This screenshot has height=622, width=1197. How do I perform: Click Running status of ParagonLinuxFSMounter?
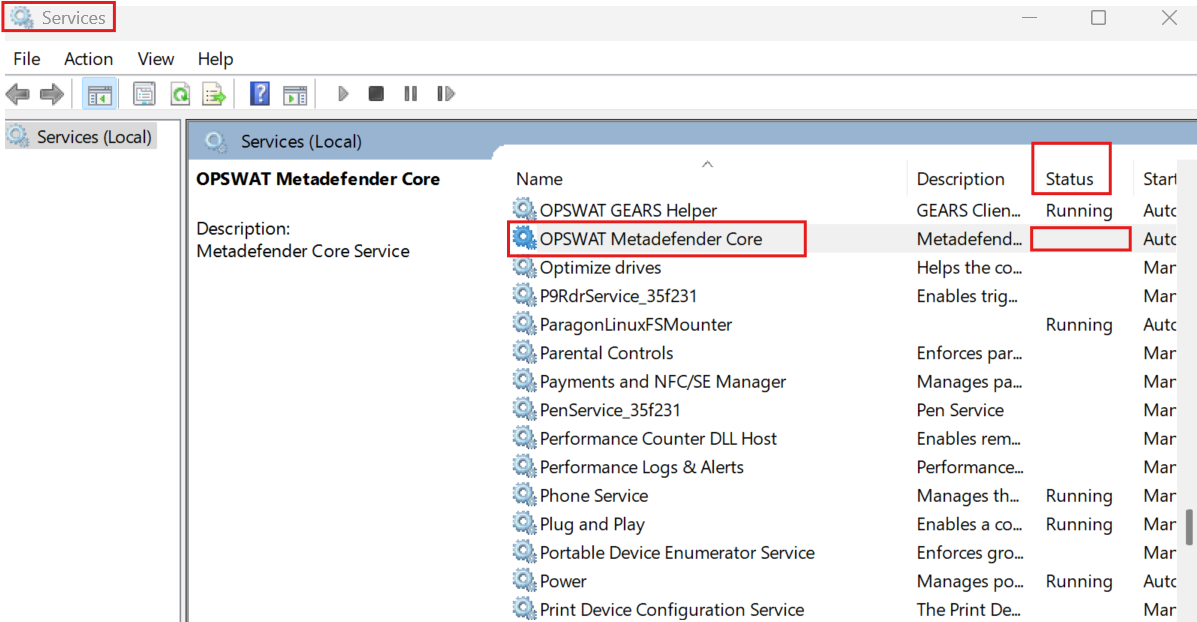[x=1079, y=324]
